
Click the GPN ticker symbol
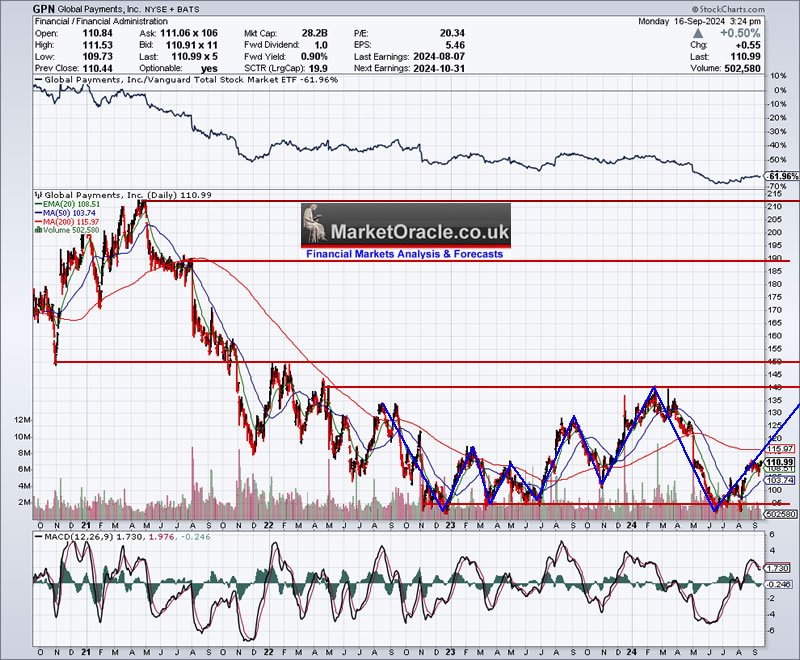tap(44, 9)
